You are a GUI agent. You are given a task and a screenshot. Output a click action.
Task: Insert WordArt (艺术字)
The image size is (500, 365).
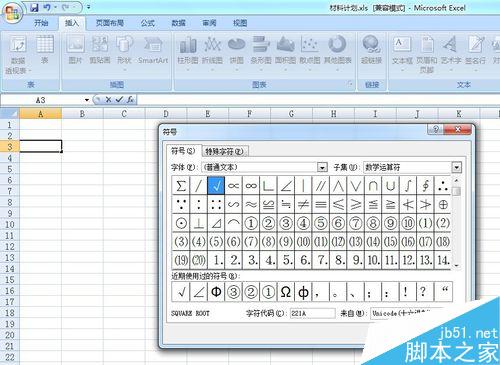(451, 52)
